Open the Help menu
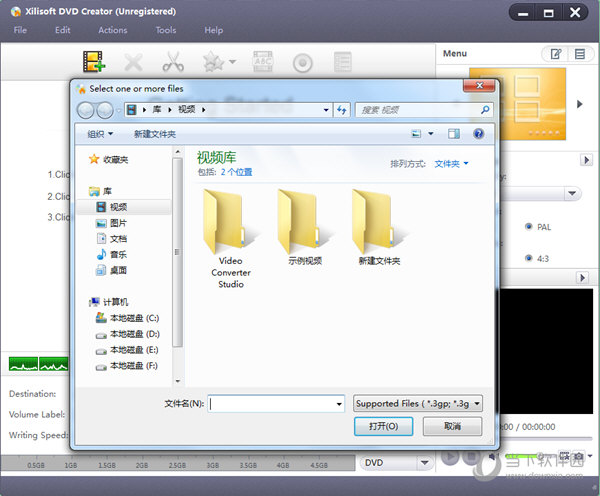Viewport: 600px width, 496px height. tap(213, 30)
